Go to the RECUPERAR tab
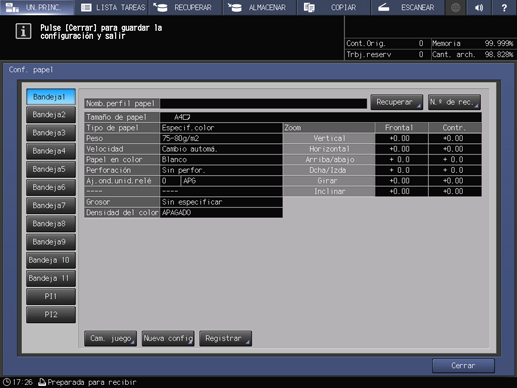The image size is (517, 388). tap(185, 7)
